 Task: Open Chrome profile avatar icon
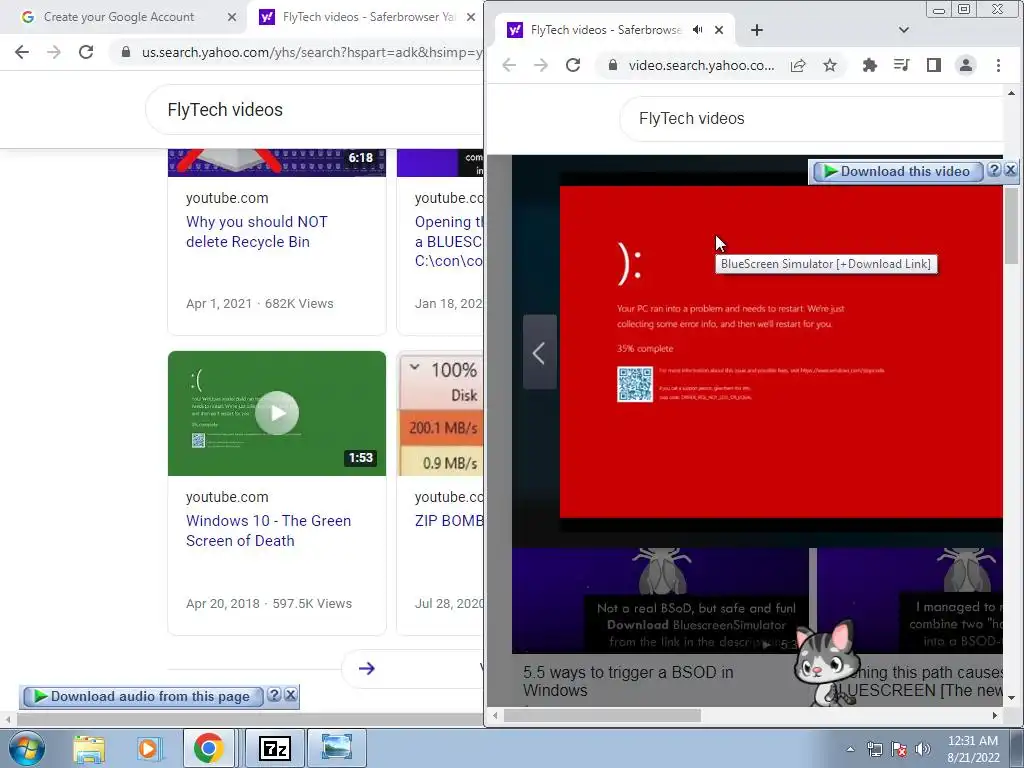click(x=966, y=65)
